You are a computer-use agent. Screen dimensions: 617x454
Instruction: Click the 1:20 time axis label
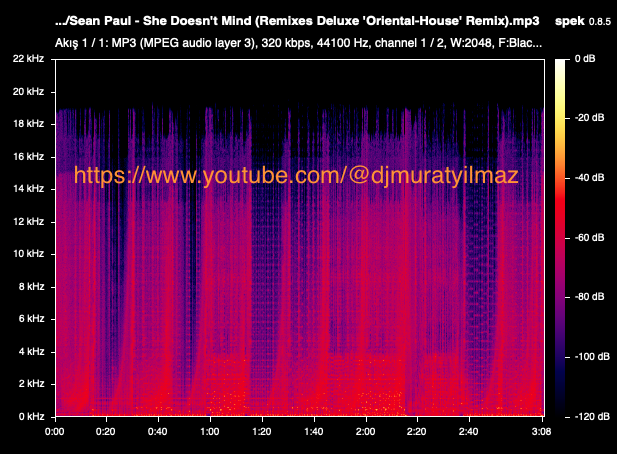(262, 432)
